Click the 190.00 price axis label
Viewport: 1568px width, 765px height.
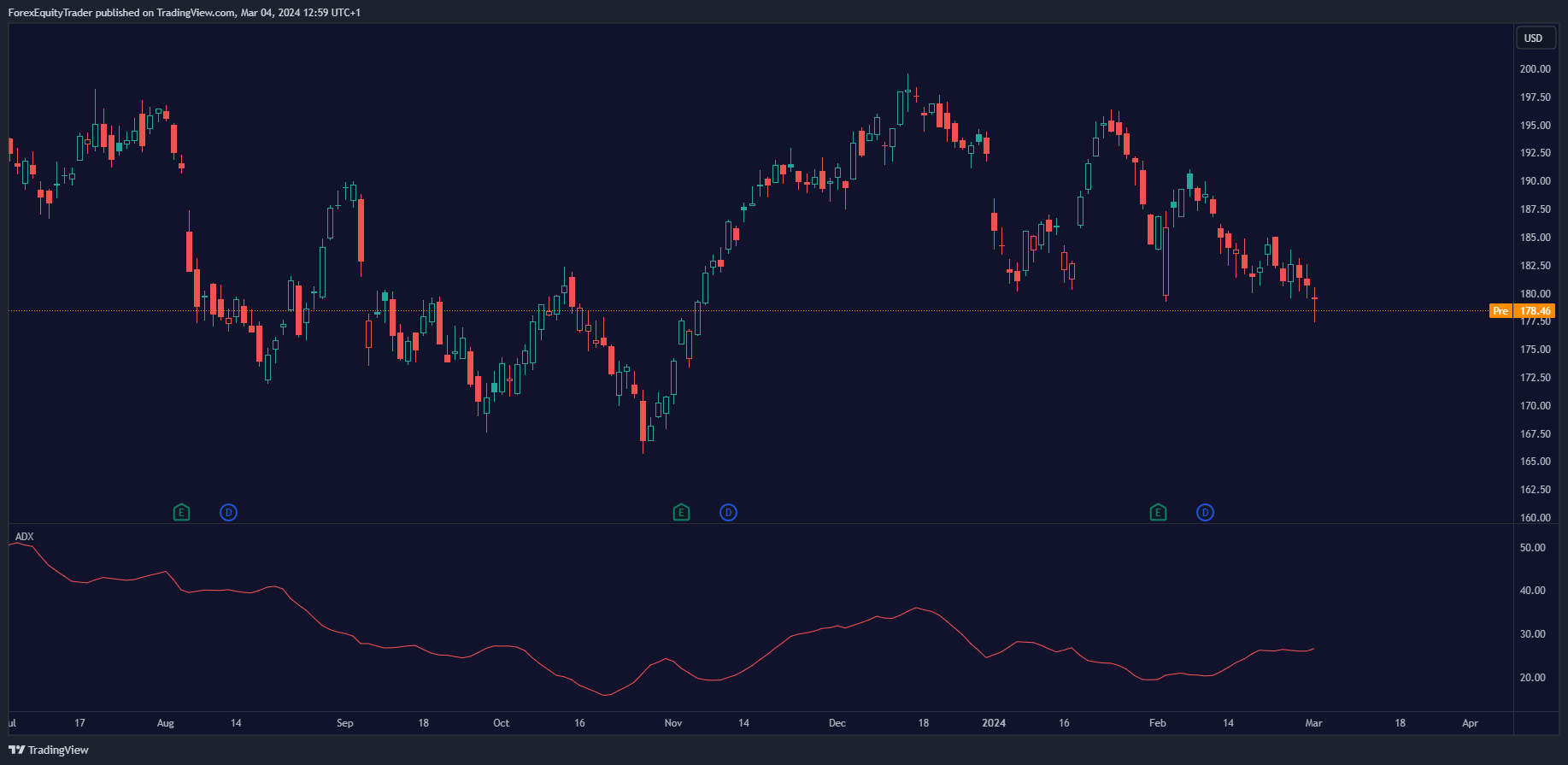(x=1535, y=181)
